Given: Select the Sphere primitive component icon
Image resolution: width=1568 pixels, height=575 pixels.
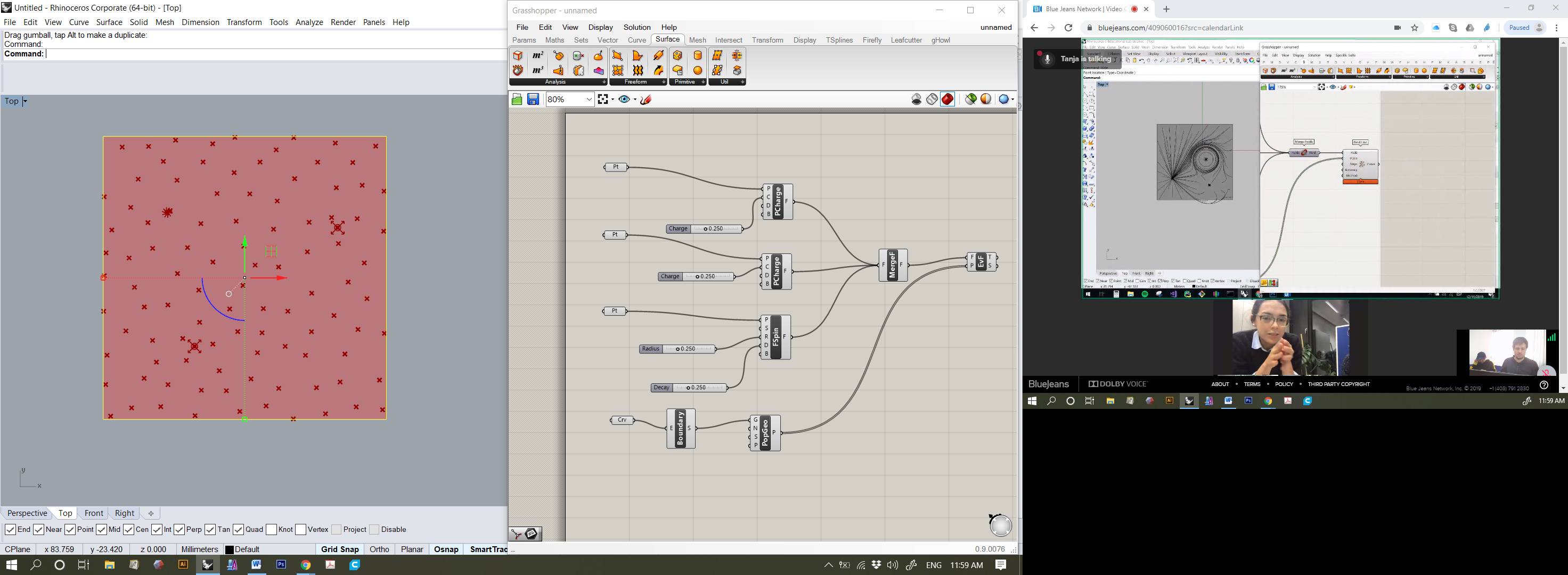Looking at the screenshot, I should (x=698, y=71).
